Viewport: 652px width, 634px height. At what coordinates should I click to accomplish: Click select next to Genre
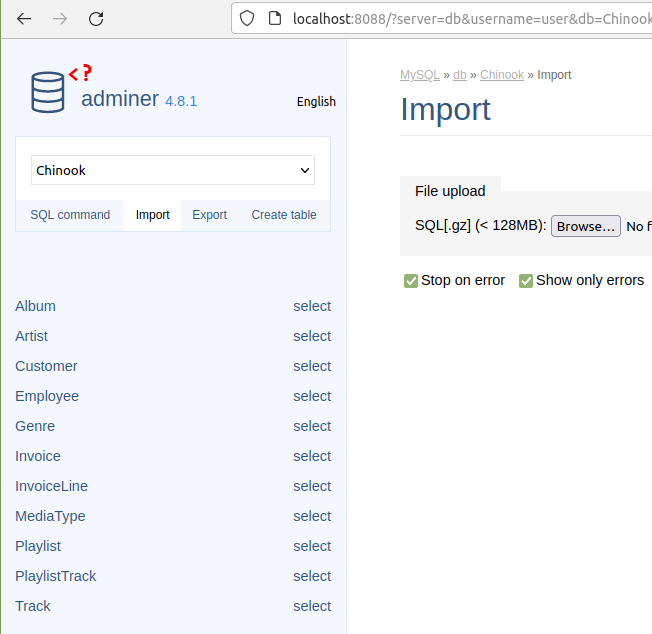pyautogui.click(x=312, y=426)
